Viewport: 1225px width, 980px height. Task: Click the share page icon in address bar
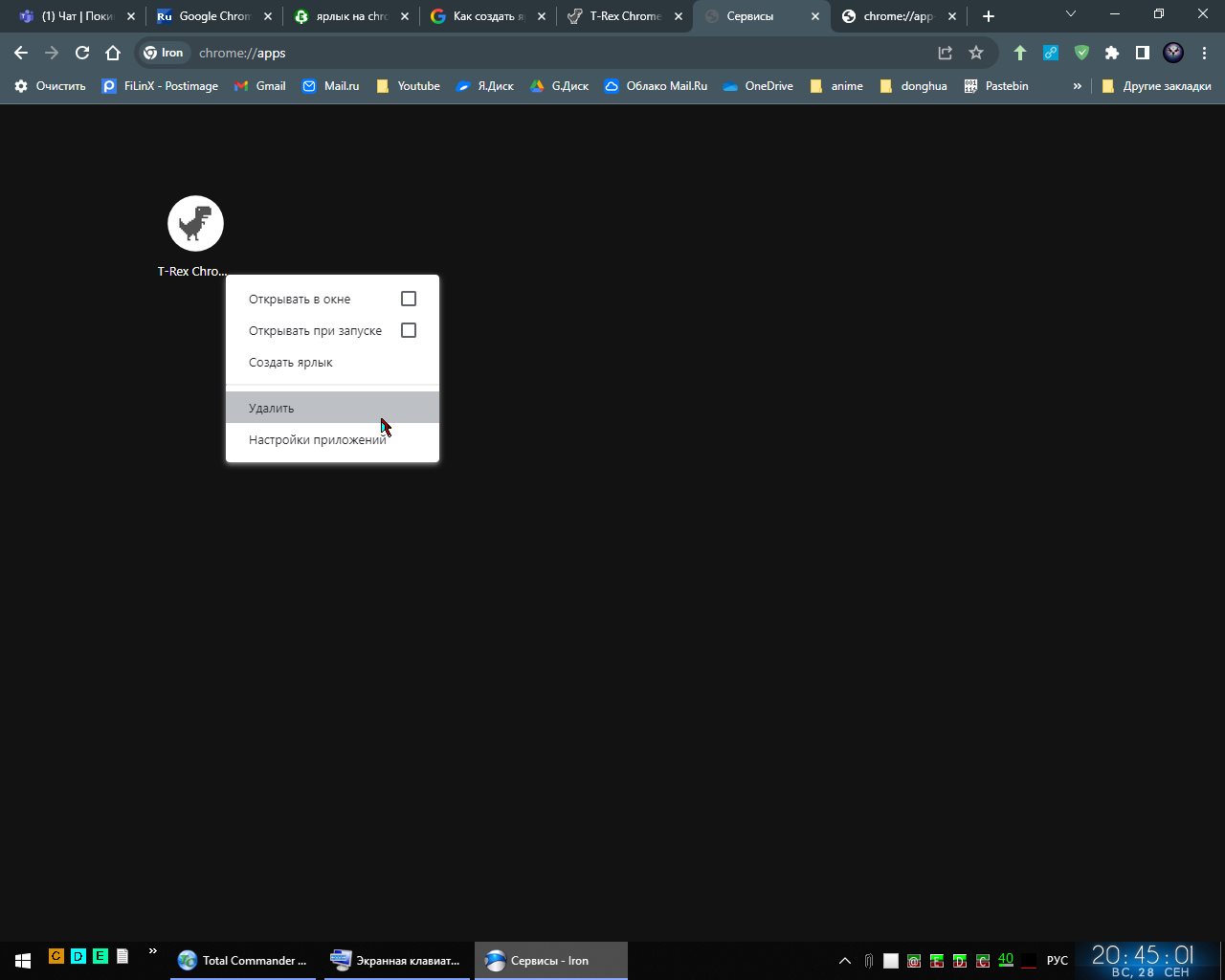(x=946, y=54)
